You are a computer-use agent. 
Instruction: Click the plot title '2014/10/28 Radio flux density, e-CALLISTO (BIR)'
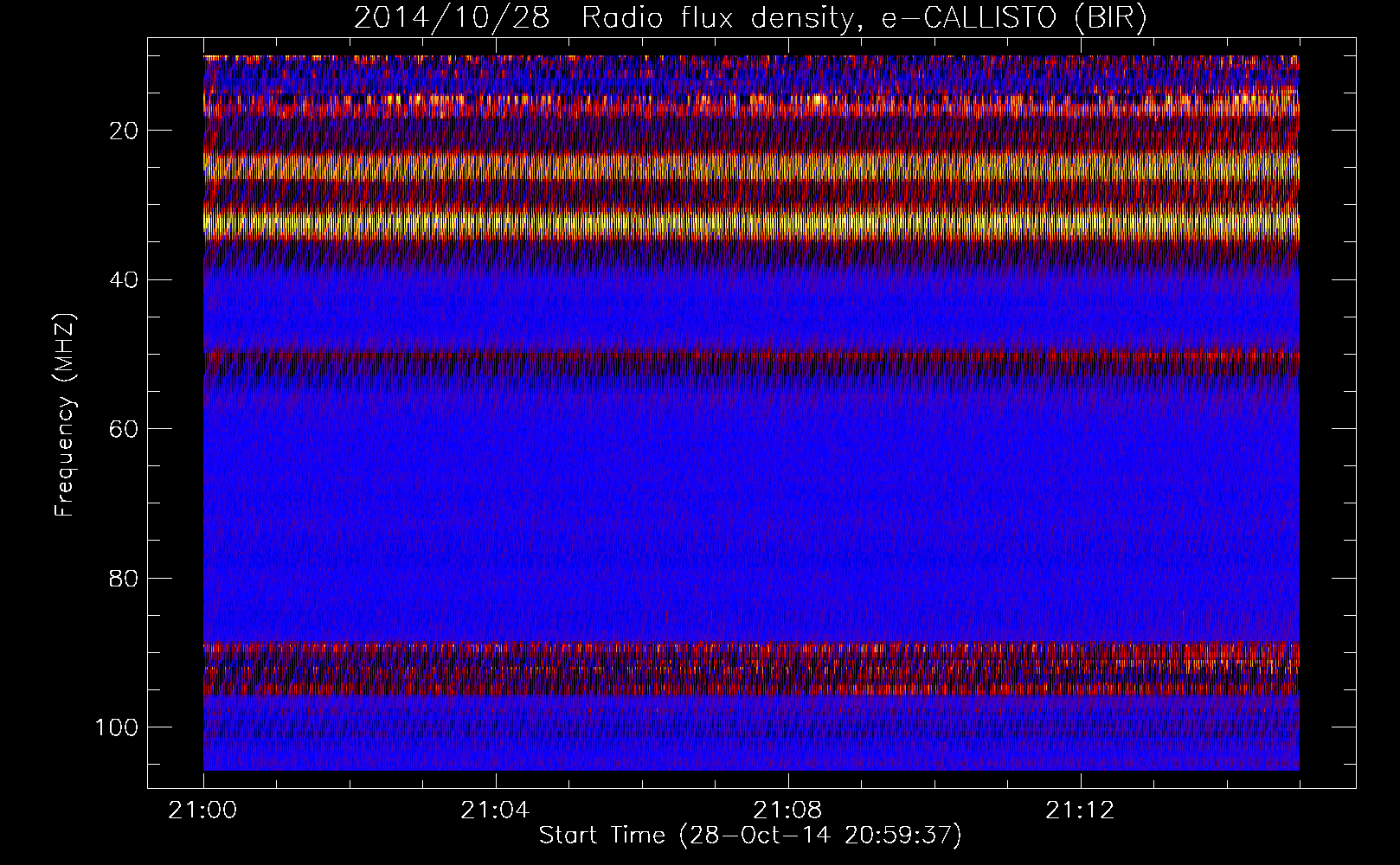(750, 18)
